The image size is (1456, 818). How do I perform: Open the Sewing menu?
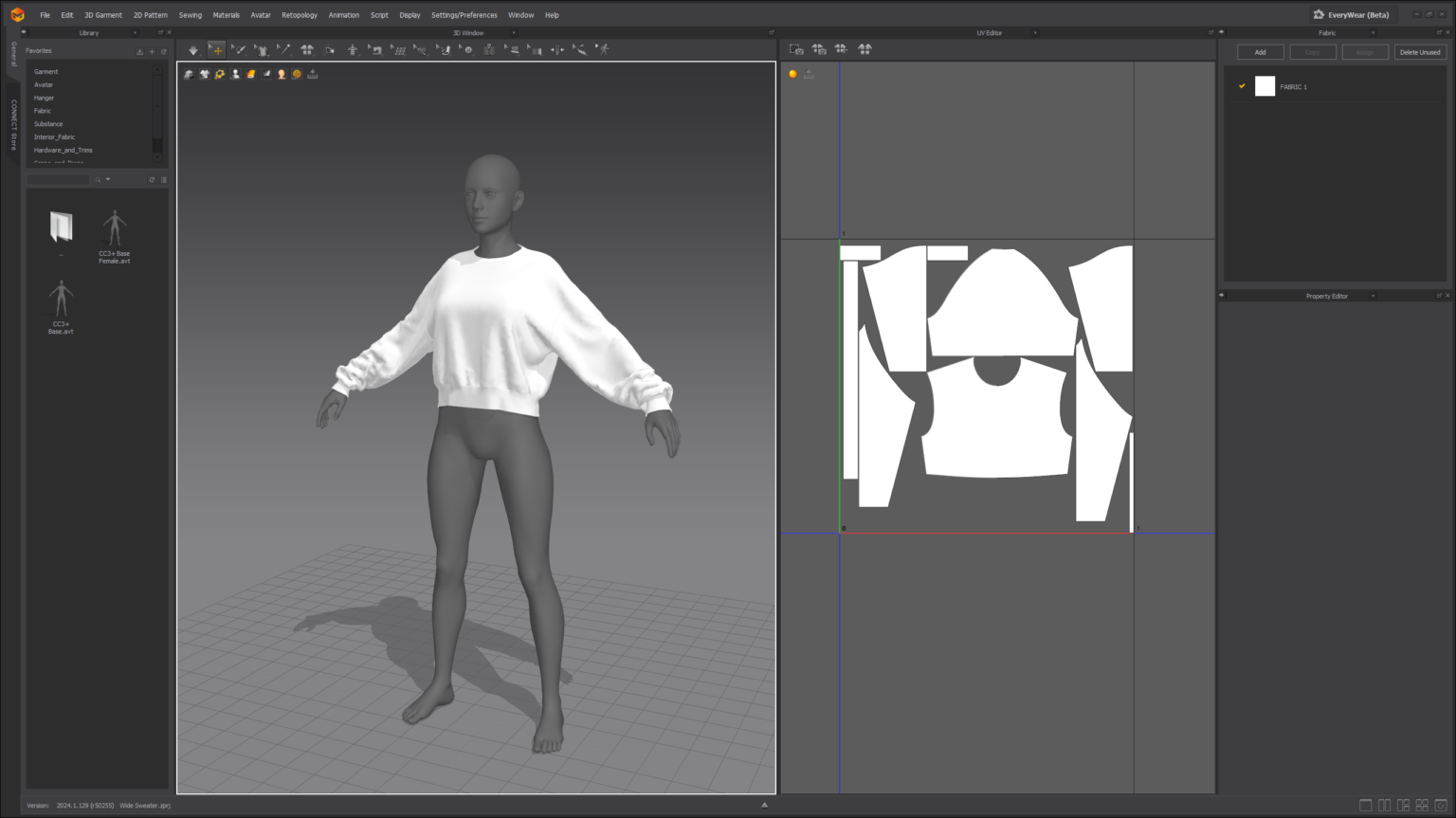(190, 14)
